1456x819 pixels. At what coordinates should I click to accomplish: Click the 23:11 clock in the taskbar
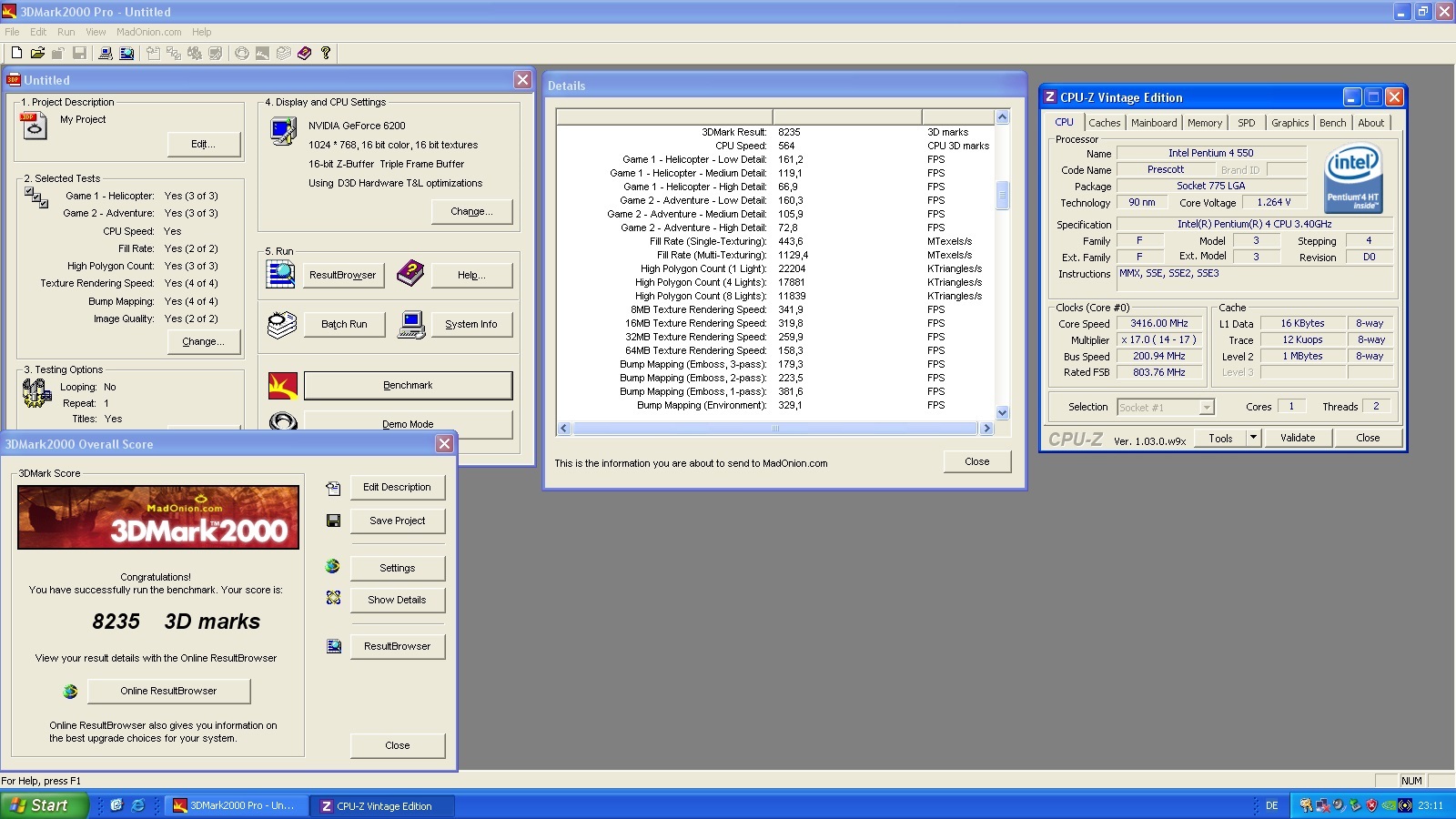1431,805
